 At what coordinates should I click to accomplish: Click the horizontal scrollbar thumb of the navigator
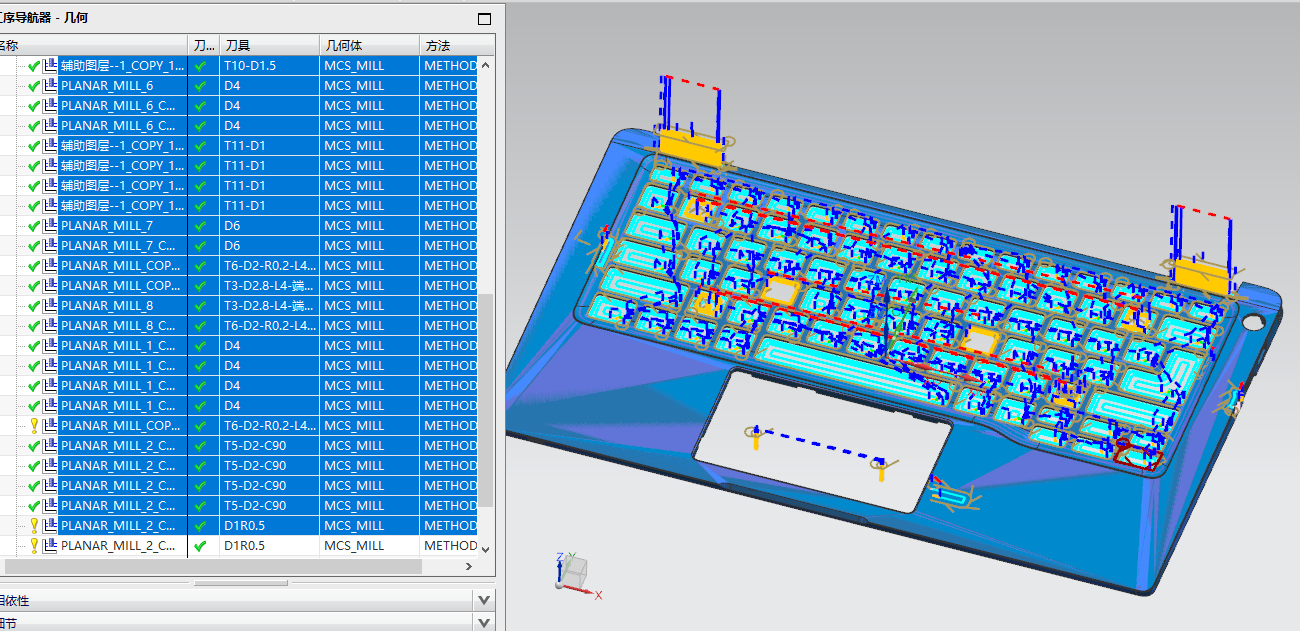(x=212, y=566)
